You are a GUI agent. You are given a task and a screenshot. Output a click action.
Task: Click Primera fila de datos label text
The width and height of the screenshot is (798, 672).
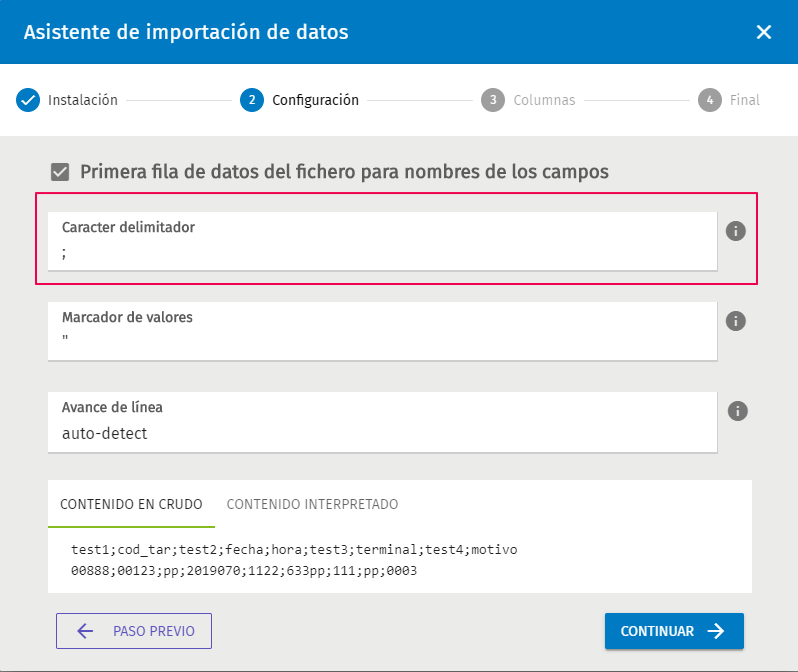(x=345, y=172)
